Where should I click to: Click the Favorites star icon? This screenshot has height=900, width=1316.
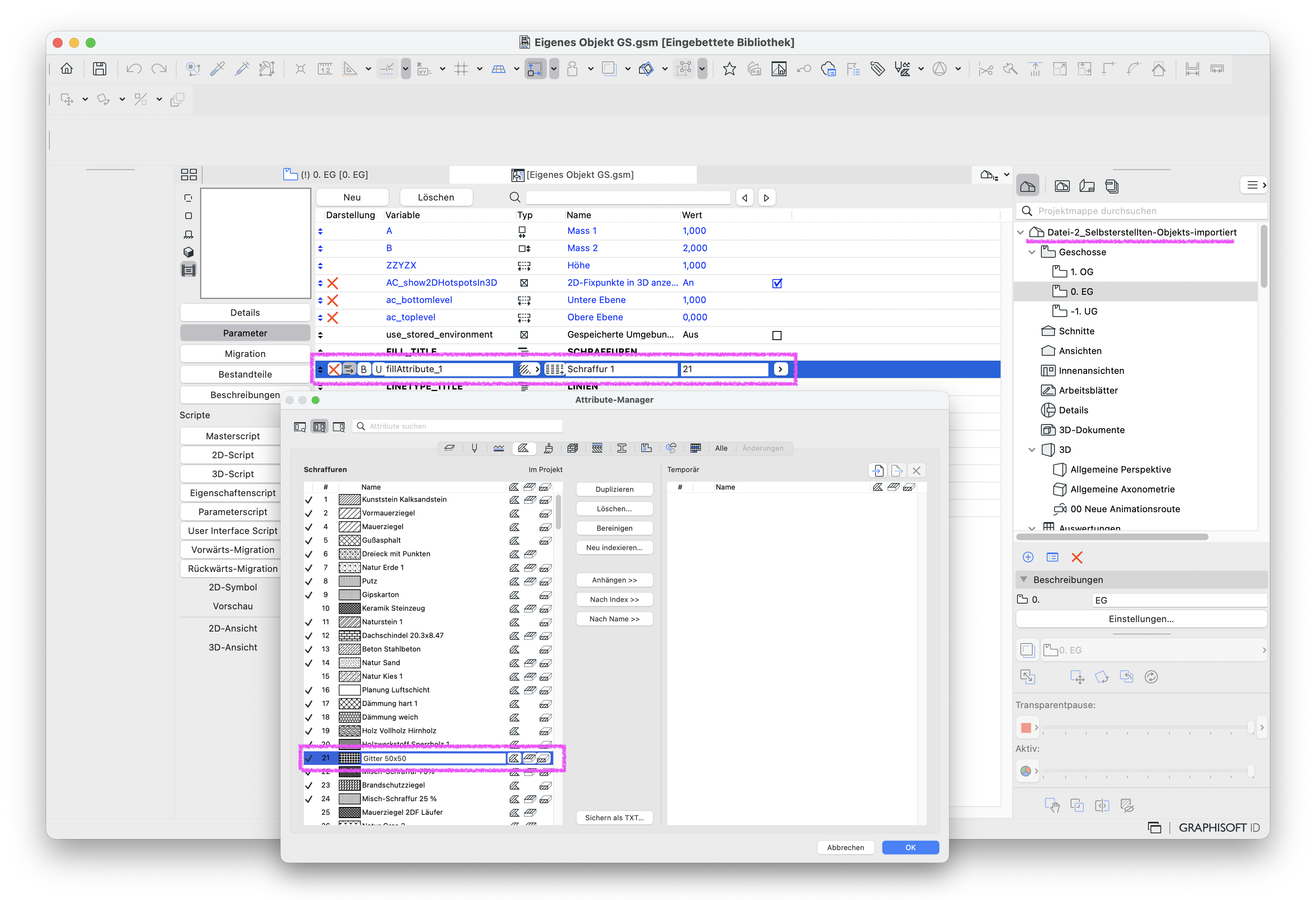[x=729, y=69]
